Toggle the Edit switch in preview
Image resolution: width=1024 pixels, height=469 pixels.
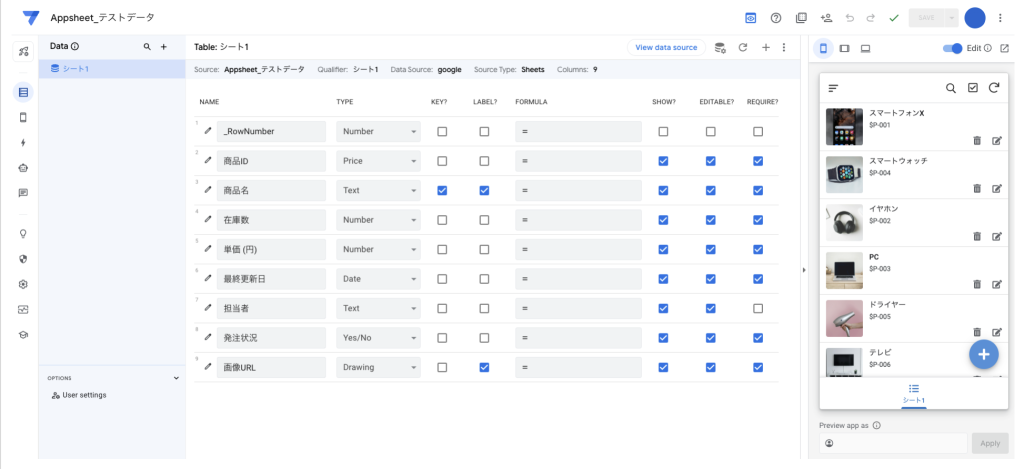953,48
